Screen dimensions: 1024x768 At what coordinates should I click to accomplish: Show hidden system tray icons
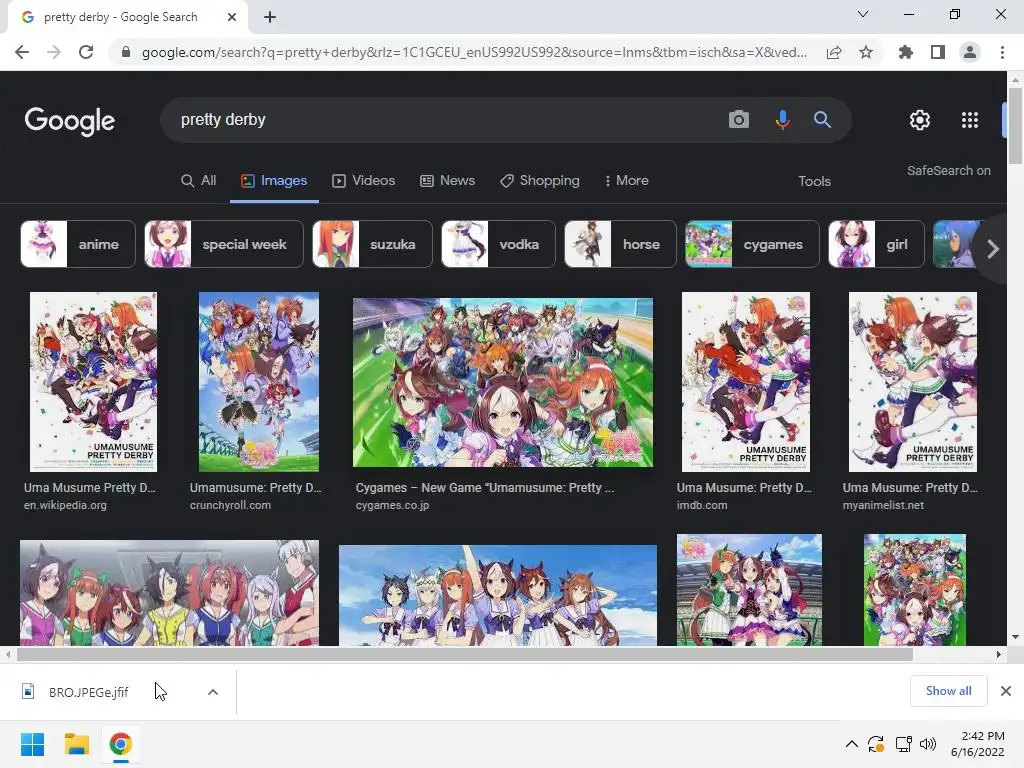click(x=852, y=744)
